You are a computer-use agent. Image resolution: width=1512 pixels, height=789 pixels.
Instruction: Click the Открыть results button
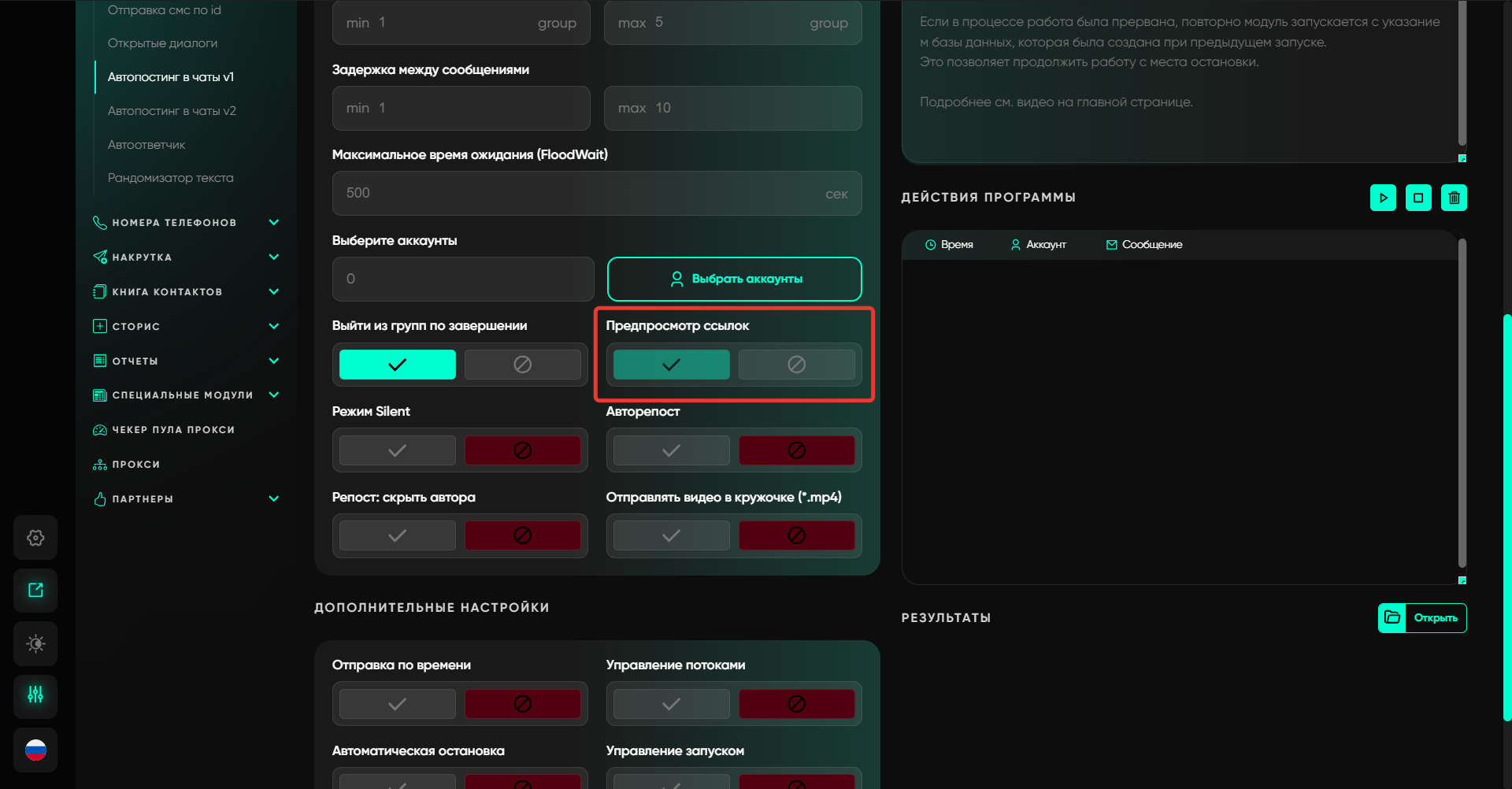pyautogui.click(x=1422, y=618)
